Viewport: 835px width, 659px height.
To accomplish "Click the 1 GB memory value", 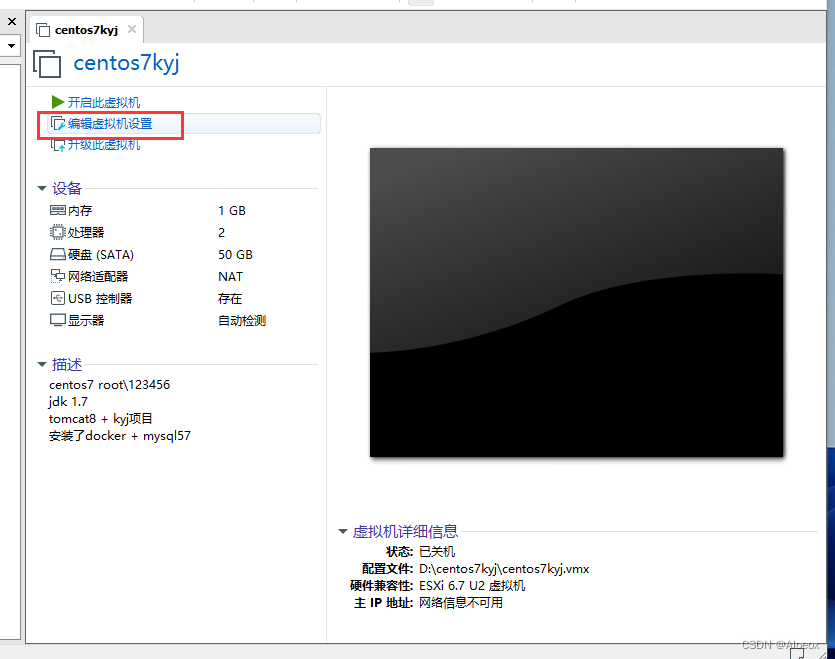I will [232, 211].
